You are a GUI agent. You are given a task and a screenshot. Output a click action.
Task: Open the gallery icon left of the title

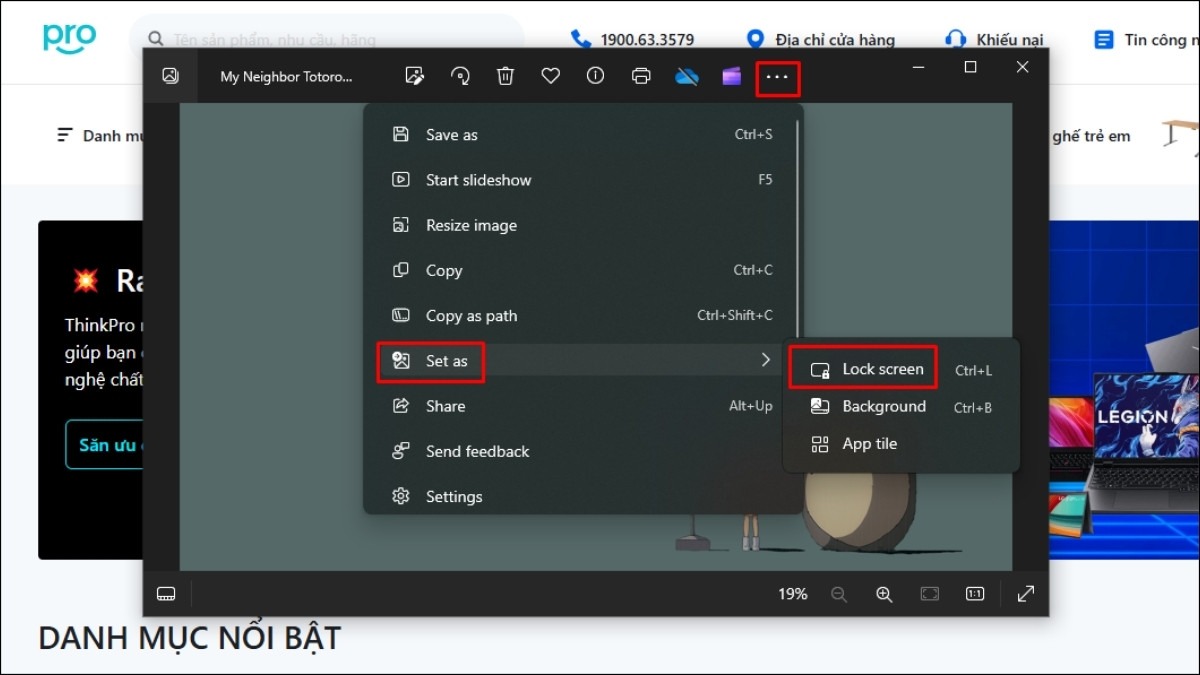[x=170, y=76]
